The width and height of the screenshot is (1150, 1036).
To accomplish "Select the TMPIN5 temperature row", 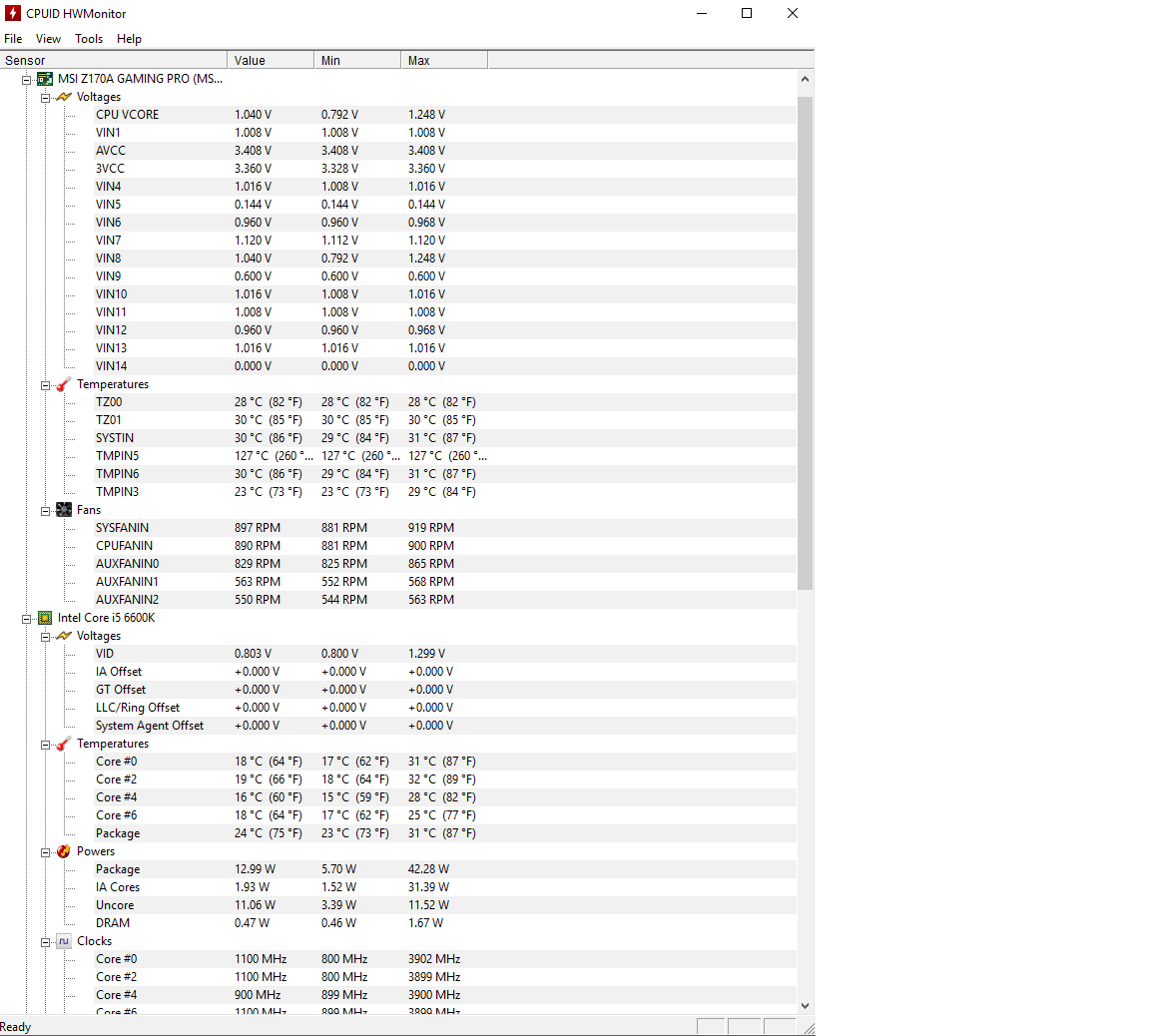I will [445, 455].
